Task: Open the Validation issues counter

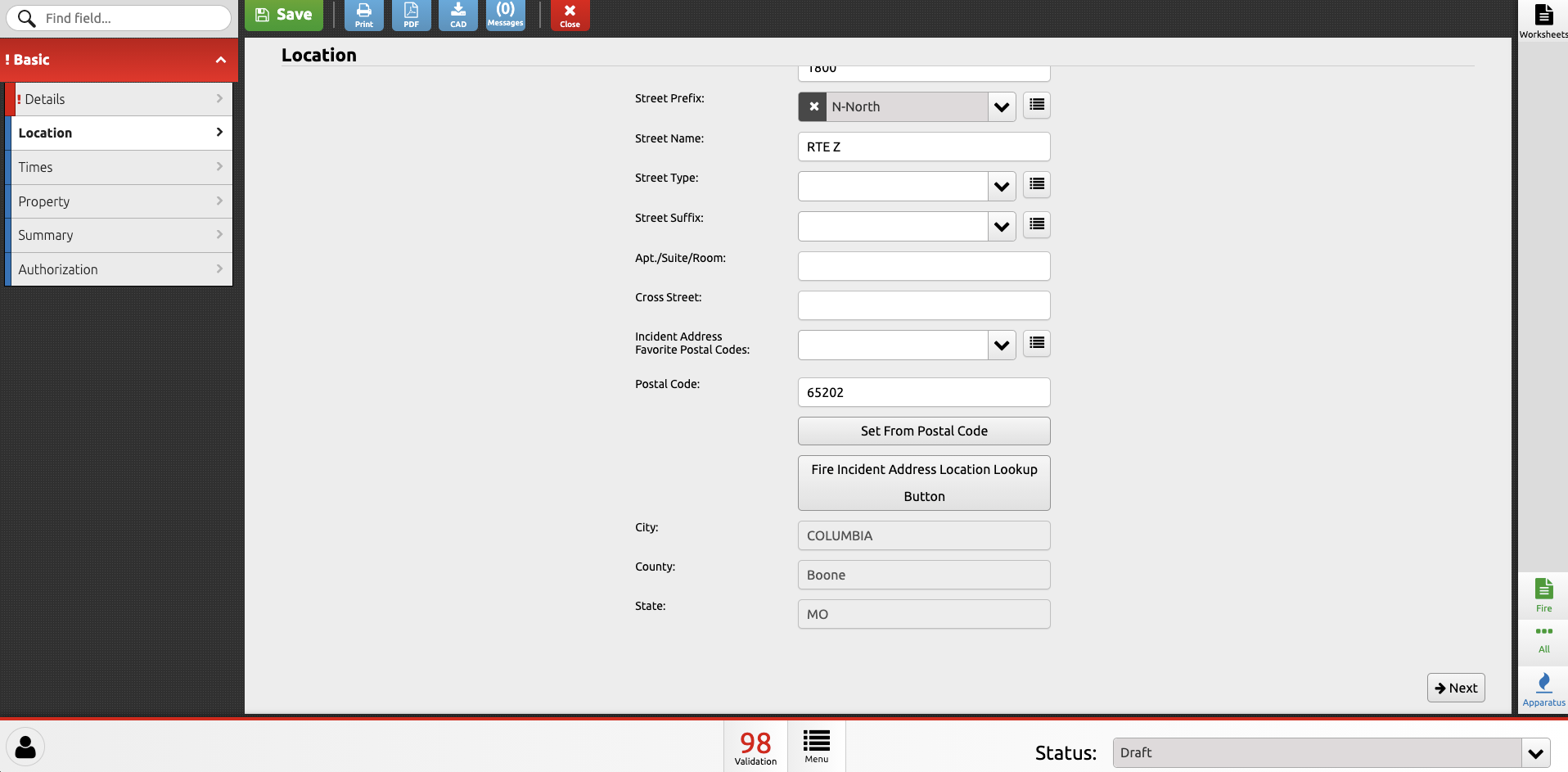Action: click(755, 747)
